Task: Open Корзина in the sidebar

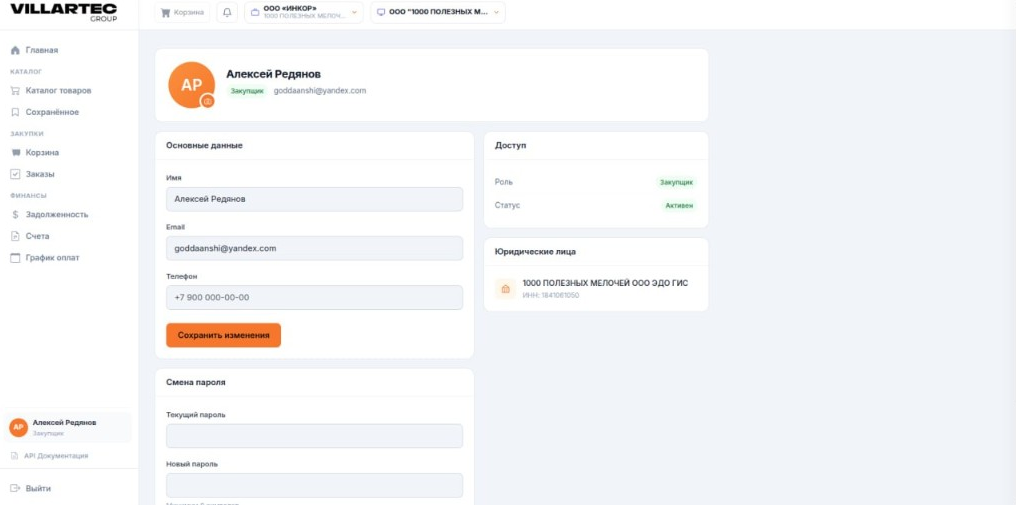Action: (42, 153)
